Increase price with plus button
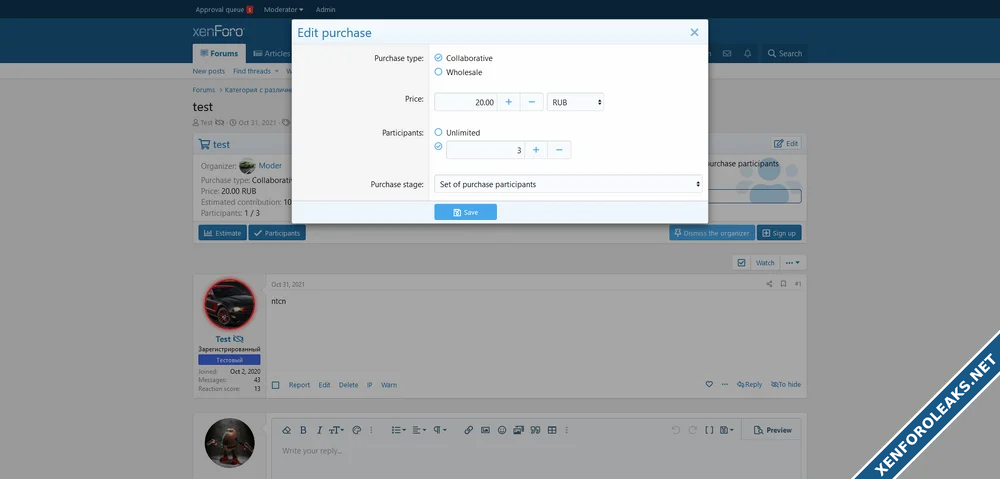This screenshot has width=1000, height=479. click(x=508, y=102)
